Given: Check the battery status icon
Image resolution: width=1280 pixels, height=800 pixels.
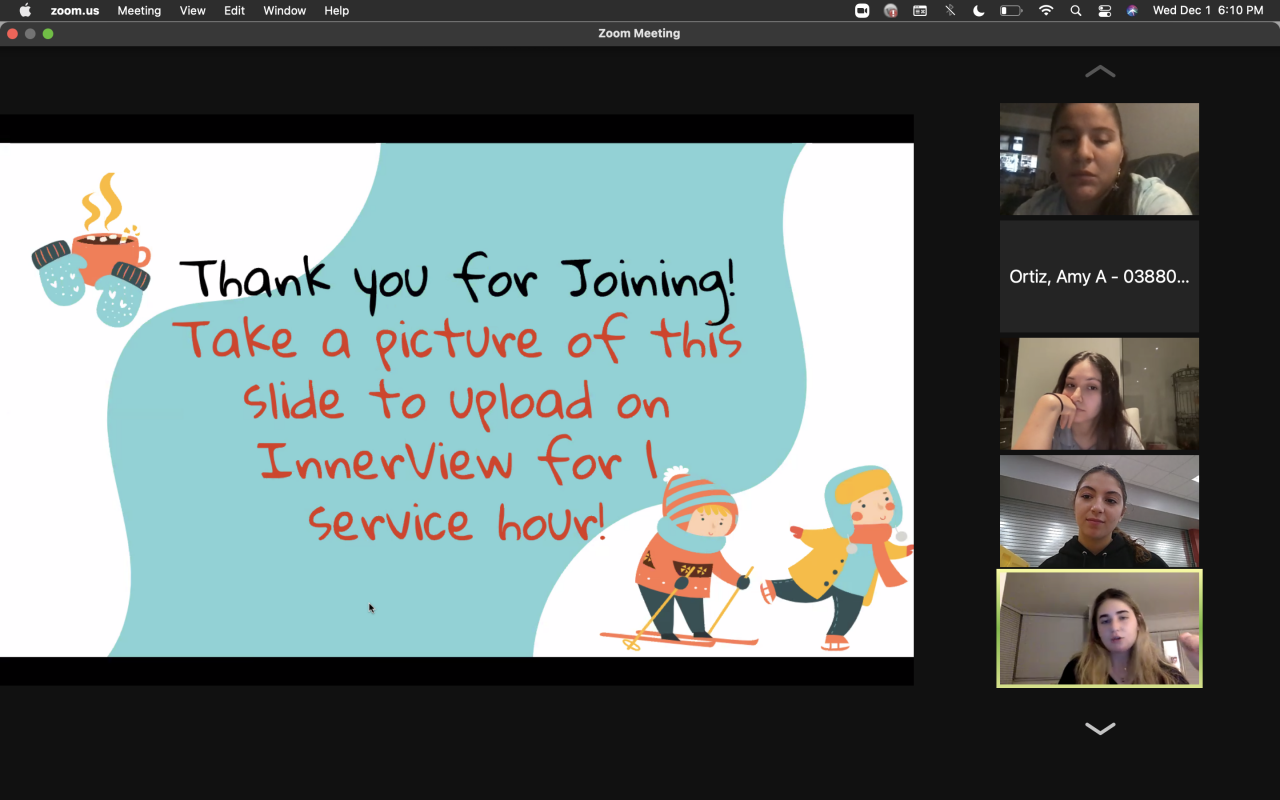Looking at the screenshot, I should click(1011, 11).
